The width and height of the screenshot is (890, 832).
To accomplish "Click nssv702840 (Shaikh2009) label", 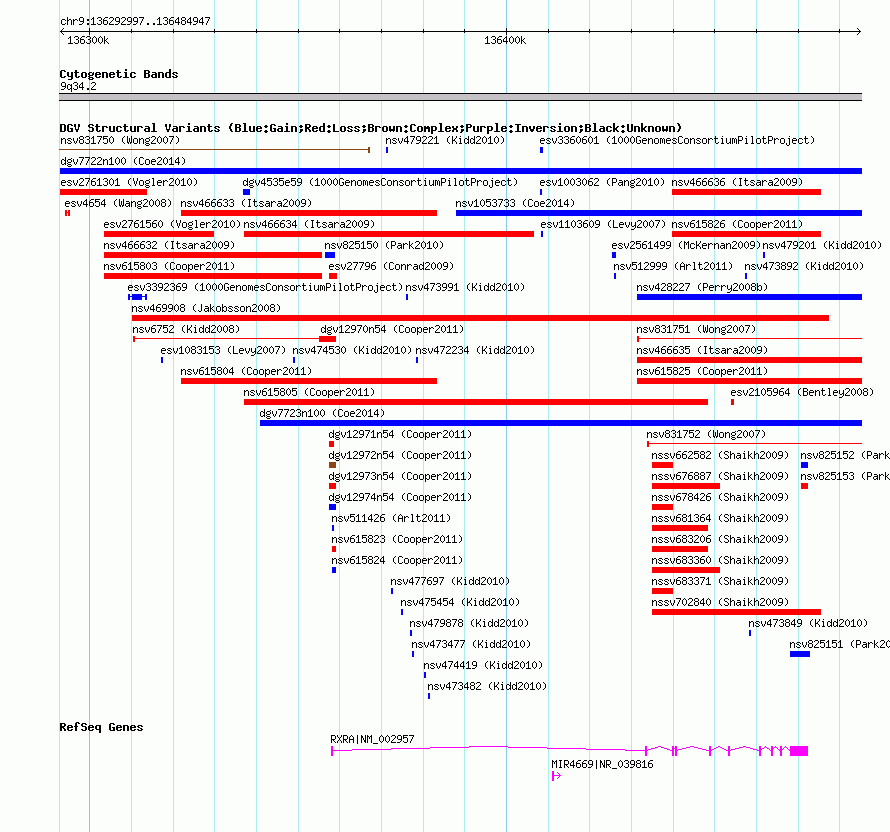I will [720, 602].
